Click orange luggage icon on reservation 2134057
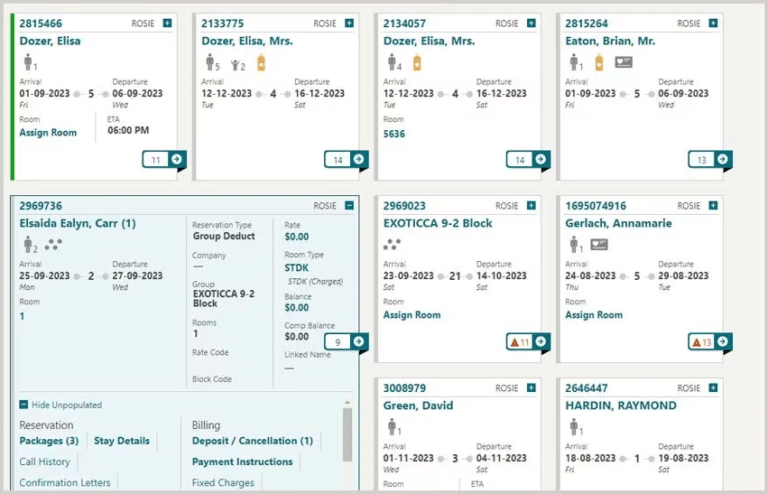 click(417, 63)
